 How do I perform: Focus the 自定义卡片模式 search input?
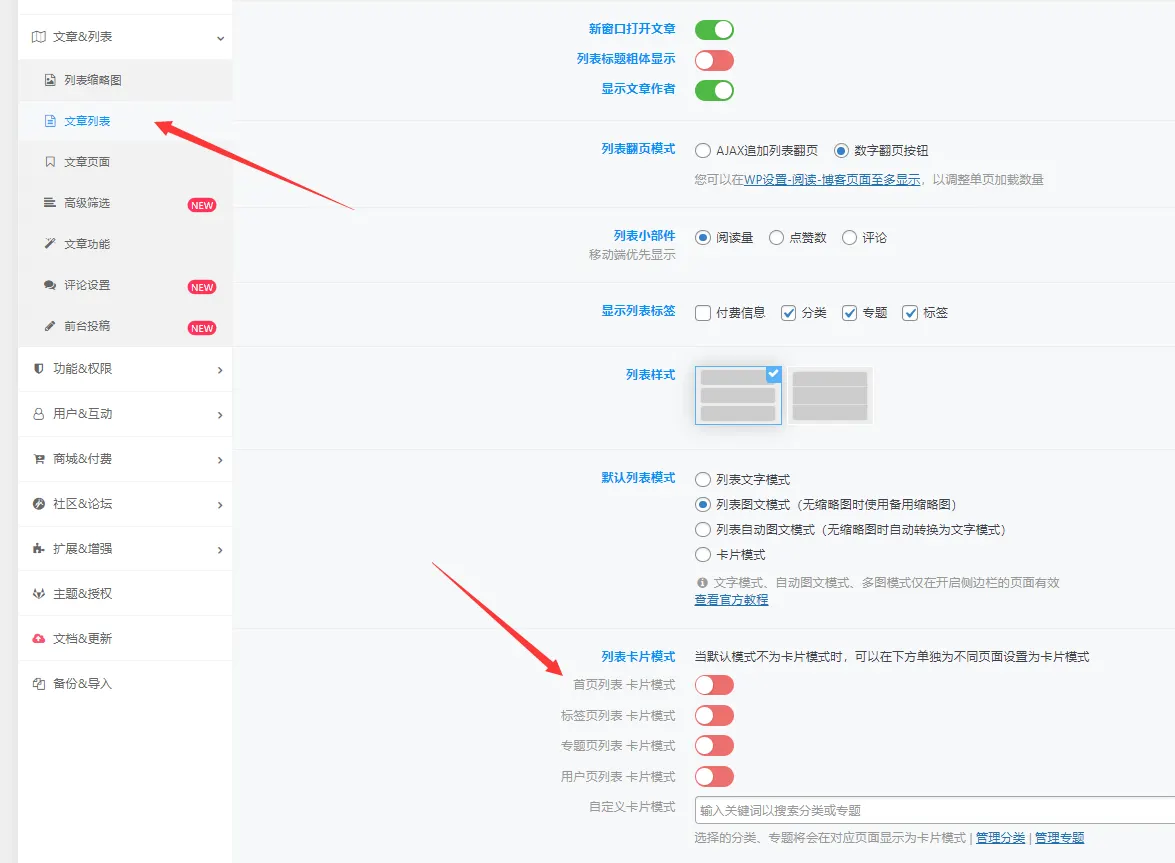(935, 811)
